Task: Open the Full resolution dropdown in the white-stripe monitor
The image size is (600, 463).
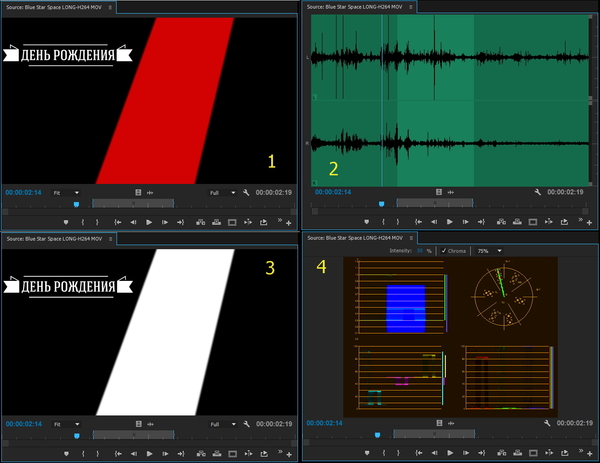Action: tap(221, 424)
